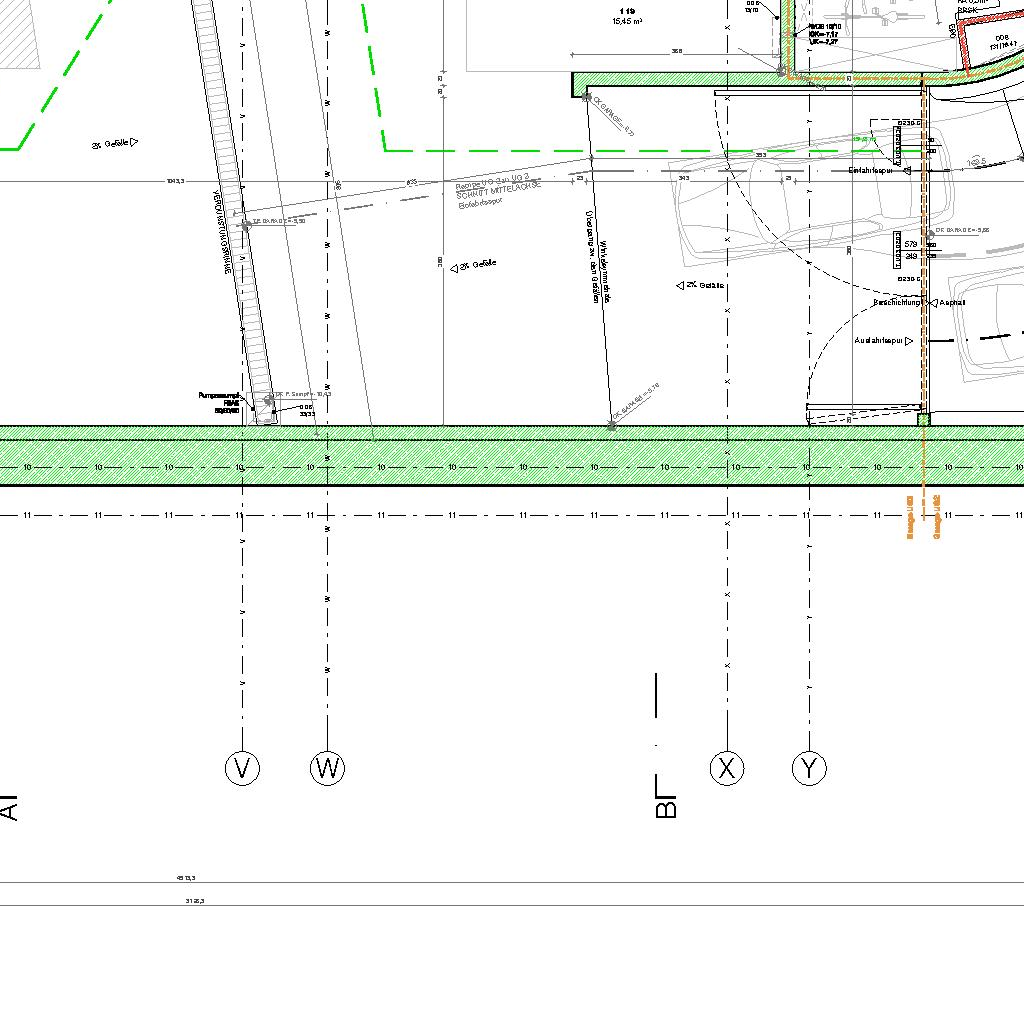Click the area value 15,45 m²
Viewport: 1024px width, 1024px height.
click(627, 22)
